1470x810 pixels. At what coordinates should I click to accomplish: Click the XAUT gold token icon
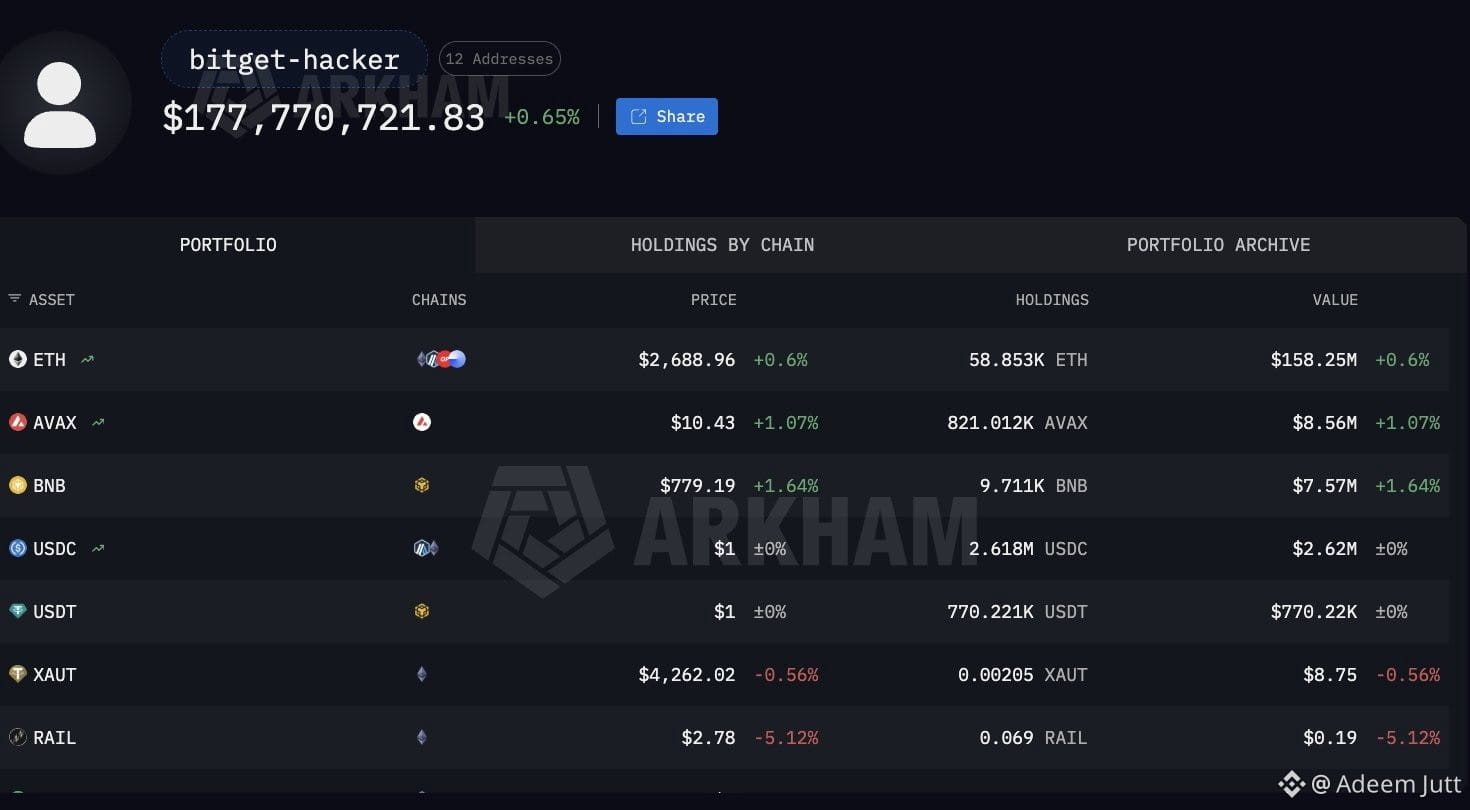point(18,674)
